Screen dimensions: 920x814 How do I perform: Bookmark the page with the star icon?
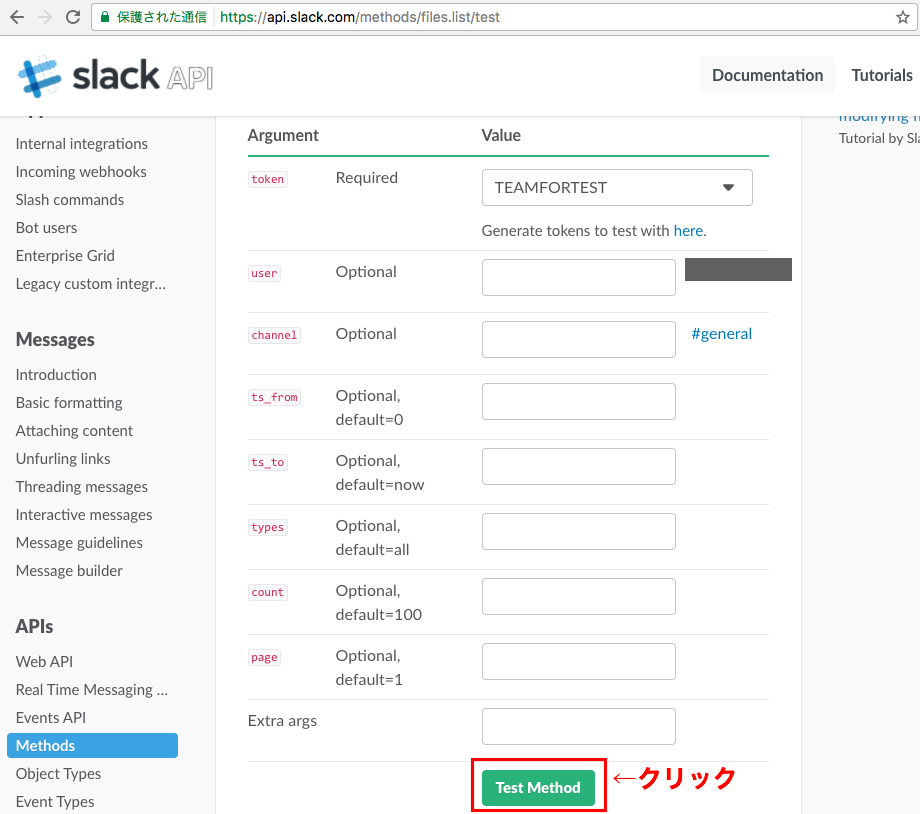[903, 17]
